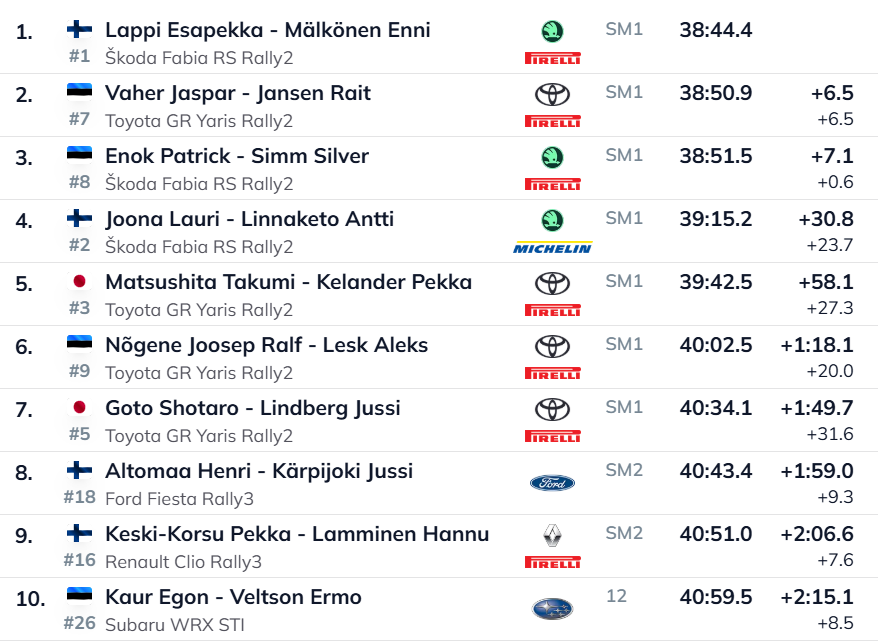Open Nõgene Joosep Ralf - Lesk Aleks
Screen dimensions: 878x641
266,345
